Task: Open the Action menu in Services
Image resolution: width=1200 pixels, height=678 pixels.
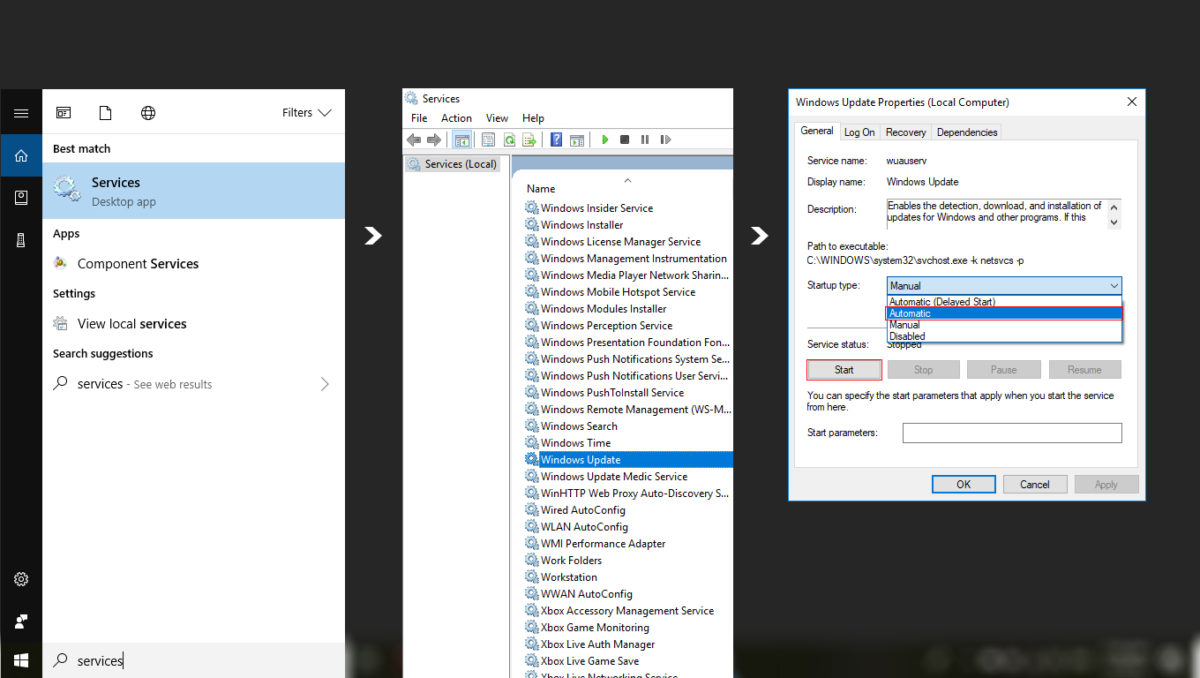Action: [456, 118]
